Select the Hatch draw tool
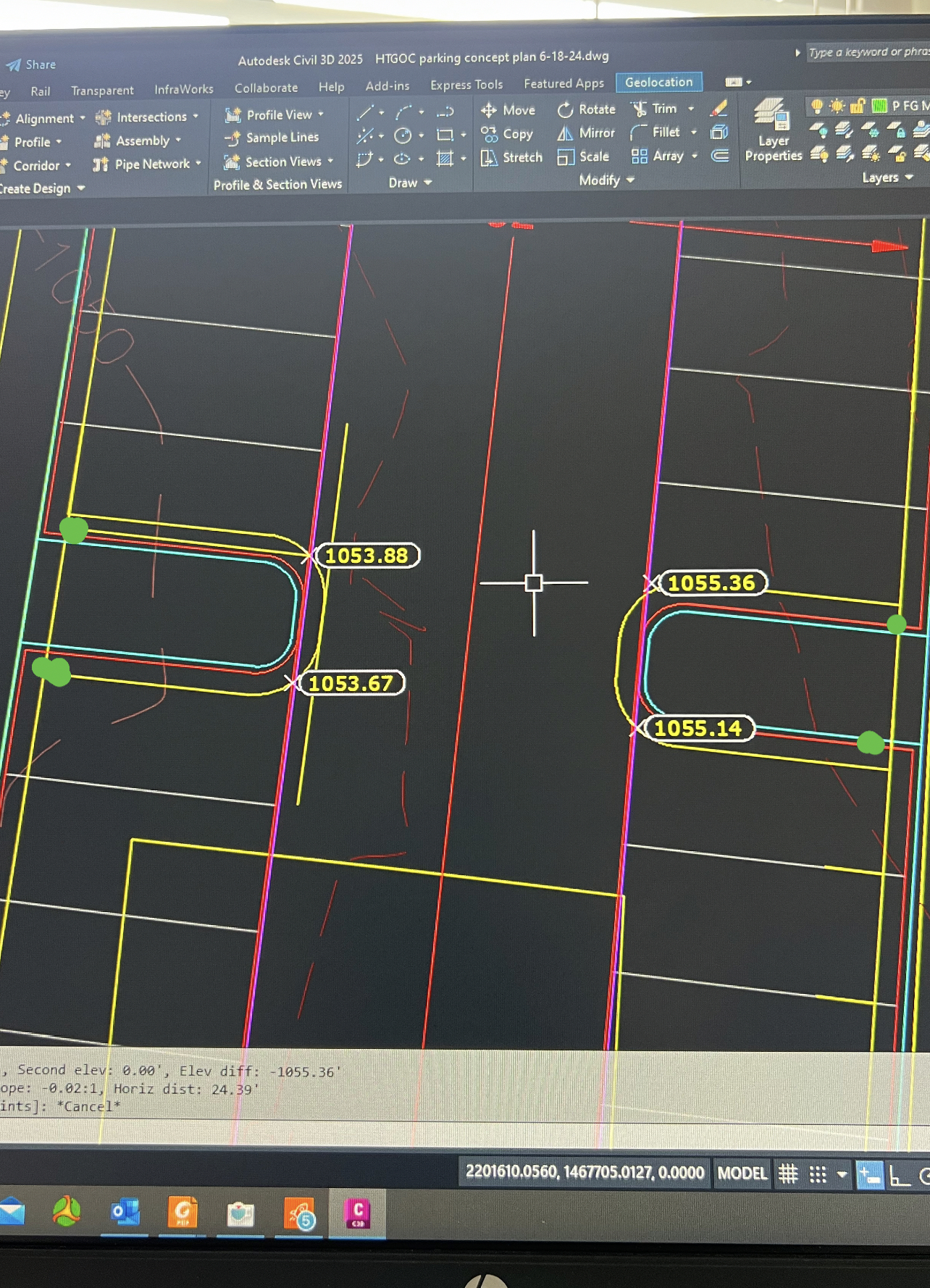This screenshot has height=1288, width=930. point(445,159)
